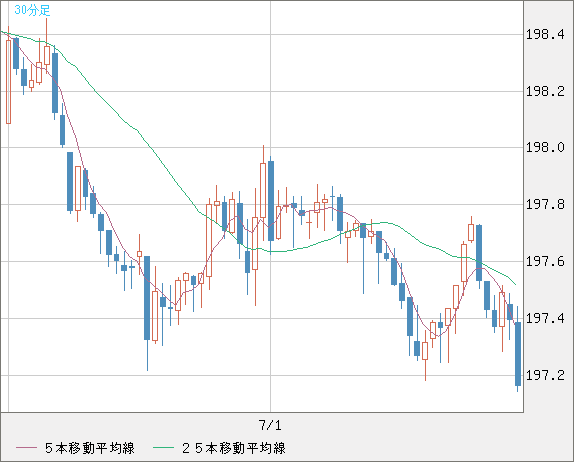This screenshot has width=574, height=462.
Task: Click the 198.0 price axis label
Action: [545, 148]
